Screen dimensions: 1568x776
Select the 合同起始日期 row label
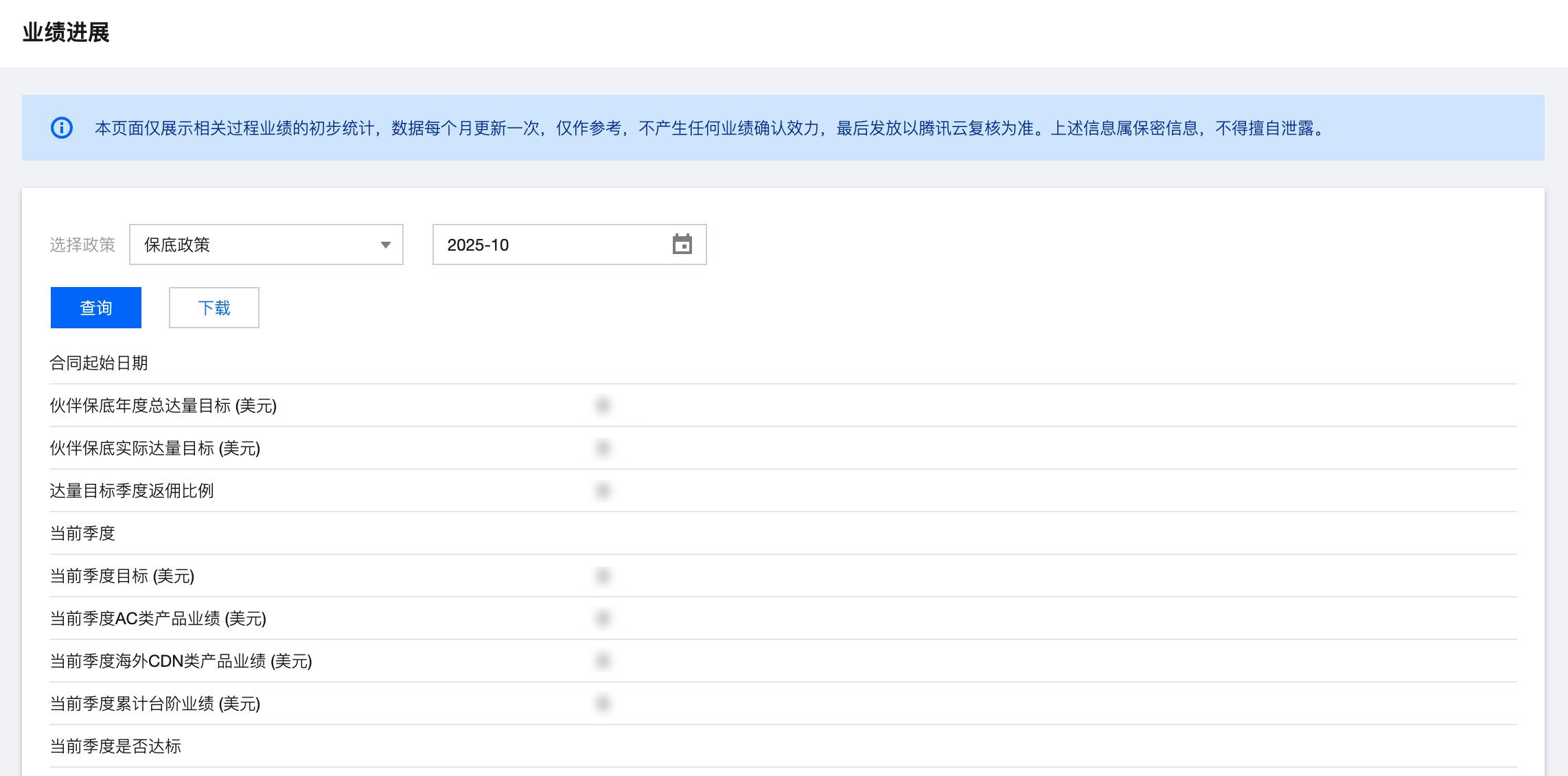[x=99, y=363]
